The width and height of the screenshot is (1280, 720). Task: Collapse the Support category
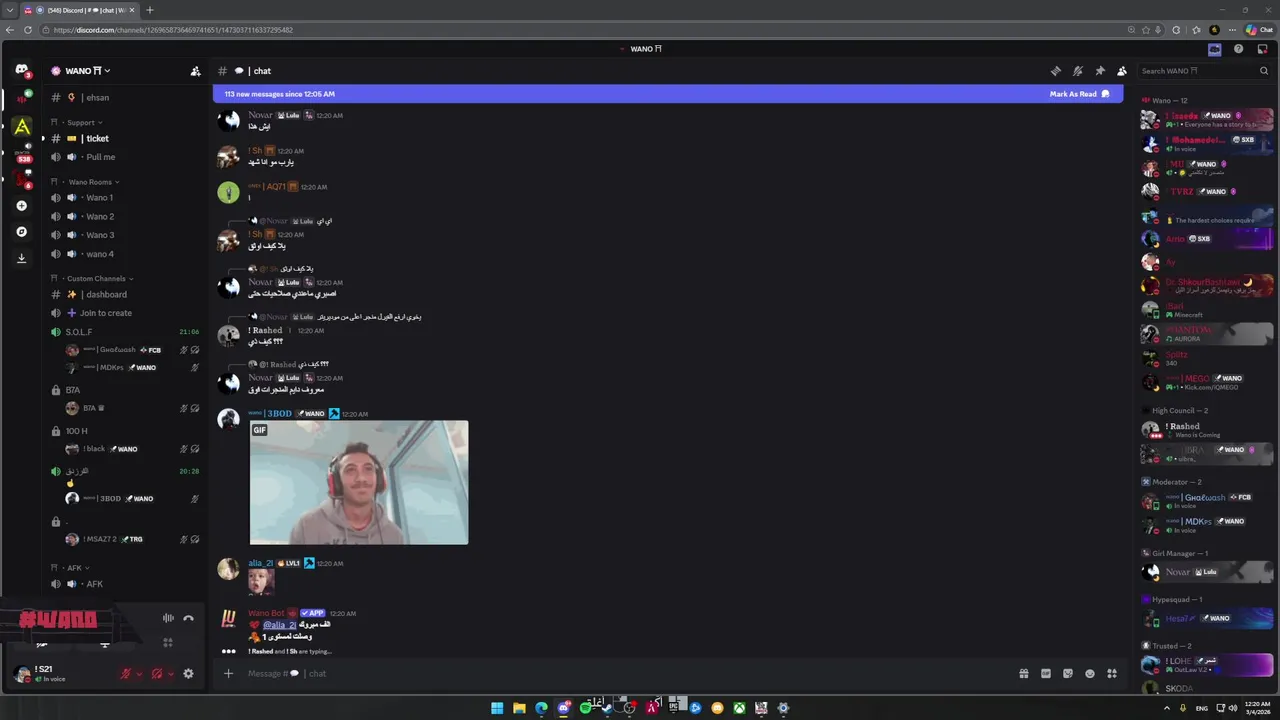pyautogui.click(x=84, y=123)
